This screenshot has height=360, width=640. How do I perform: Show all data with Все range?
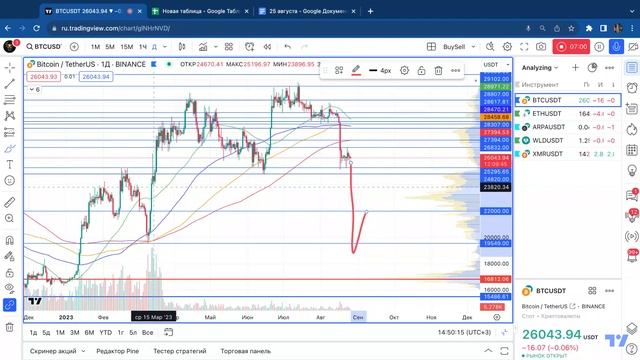coord(147,333)
